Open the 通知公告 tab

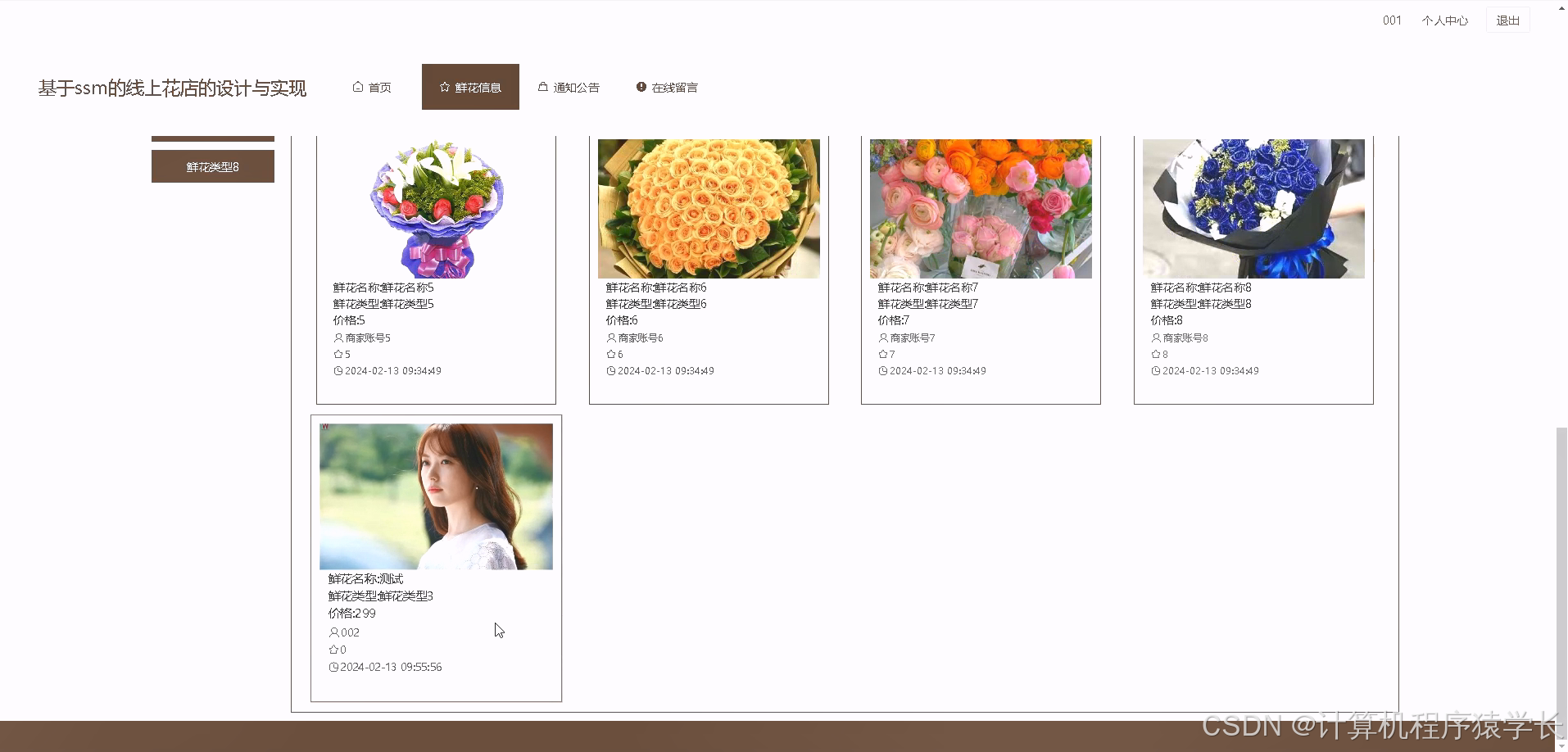(575, 86)
